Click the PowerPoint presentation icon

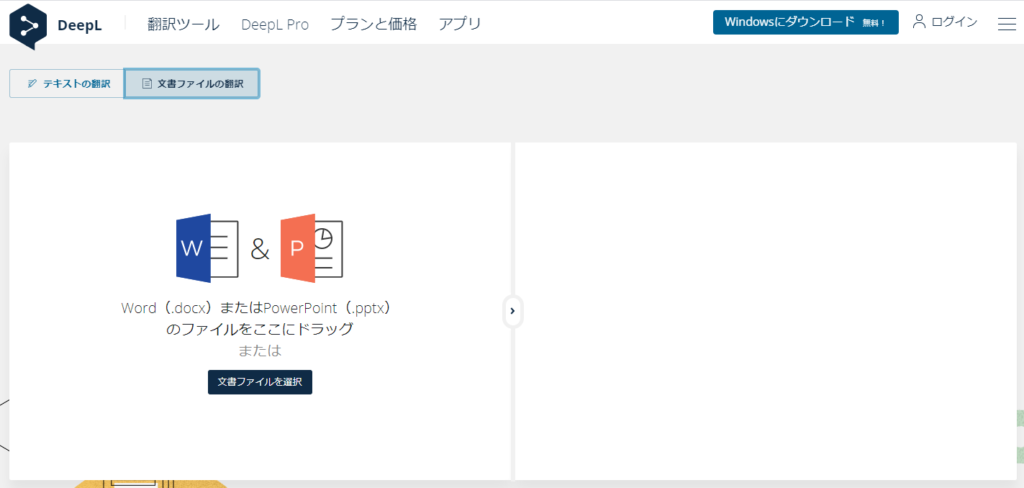click(x=312, y=248)
